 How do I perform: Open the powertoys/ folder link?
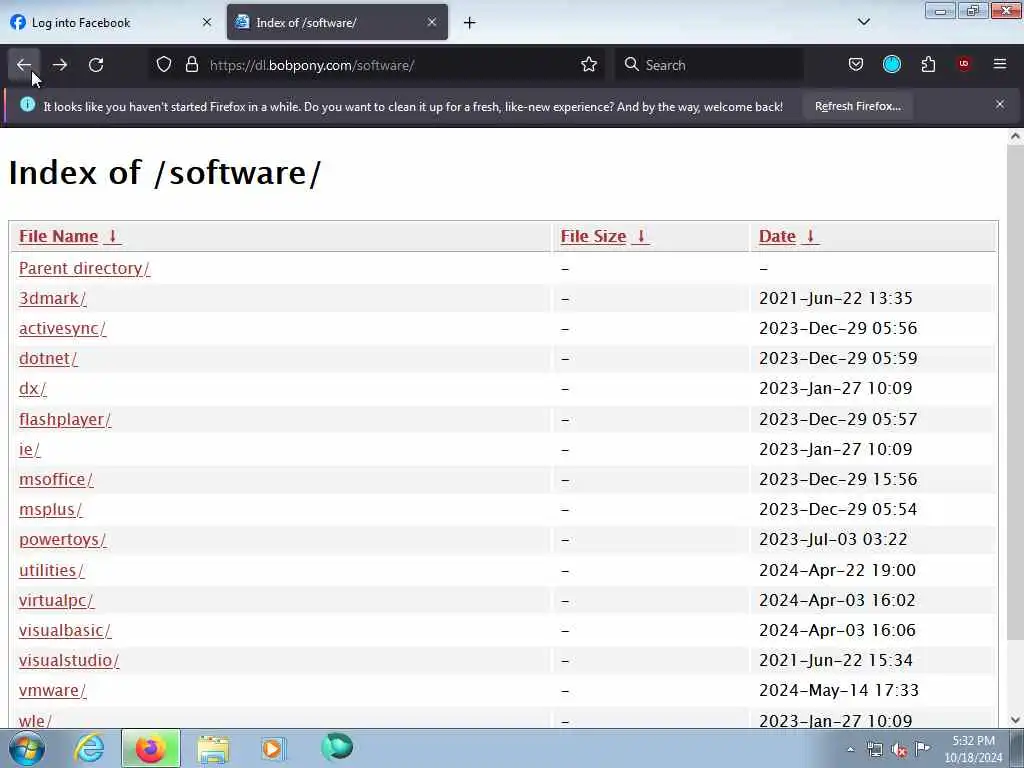coord(62,539)
